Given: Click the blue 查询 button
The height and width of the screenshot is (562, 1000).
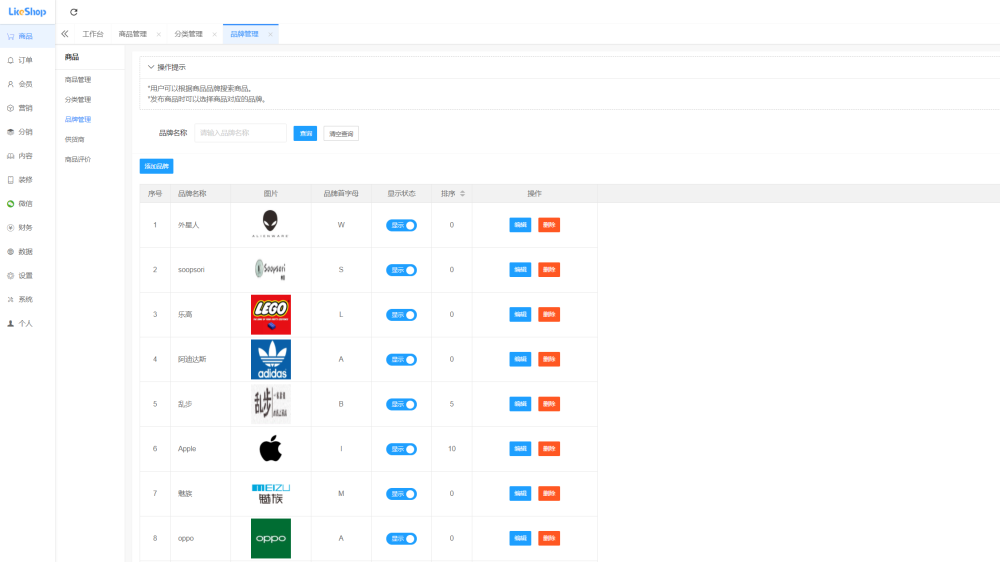Looking at the screenshot, I should (x=305, y=133).
